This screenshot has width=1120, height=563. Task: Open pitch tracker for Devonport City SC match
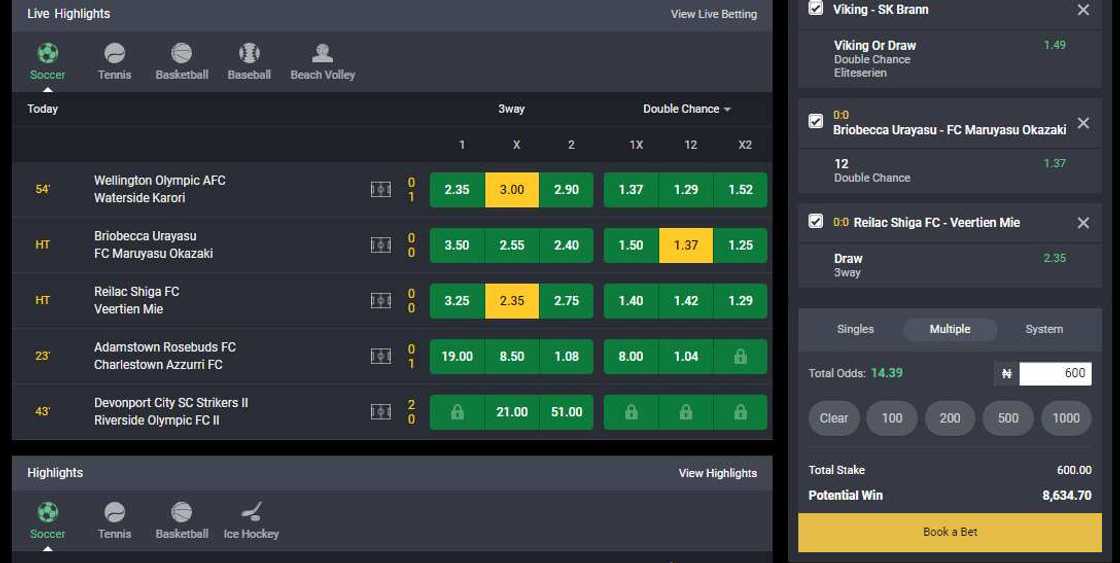pos(381,412)
